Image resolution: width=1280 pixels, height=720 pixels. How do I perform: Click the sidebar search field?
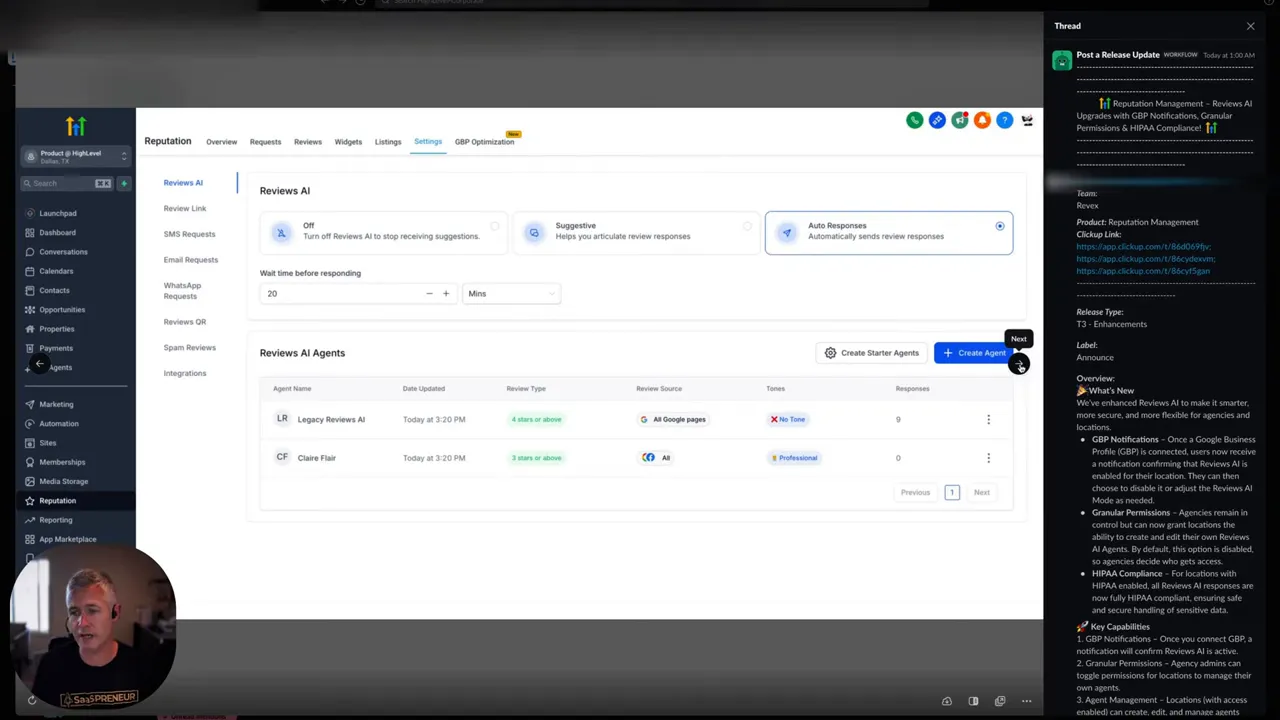(67, 183)
